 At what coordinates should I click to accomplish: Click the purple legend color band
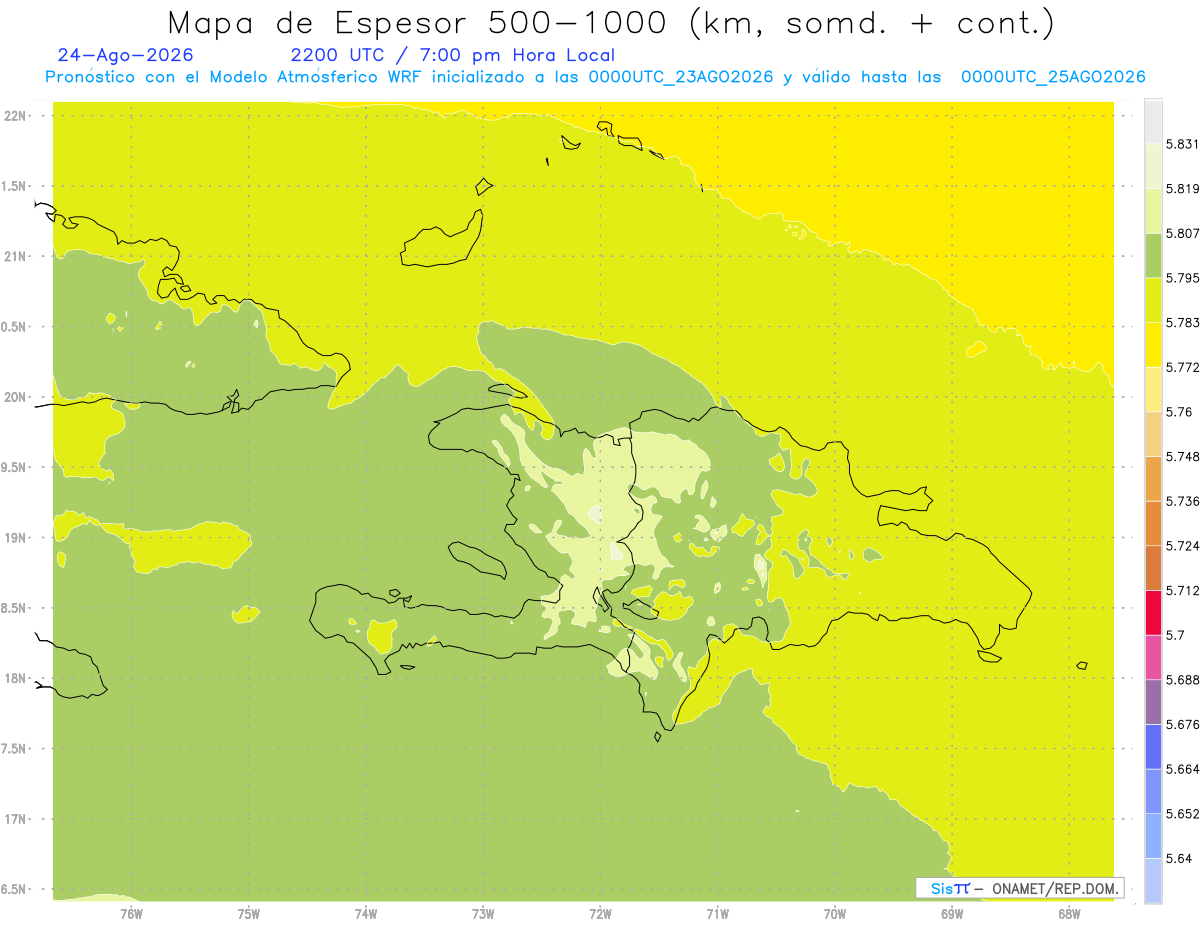point(1153,702)
